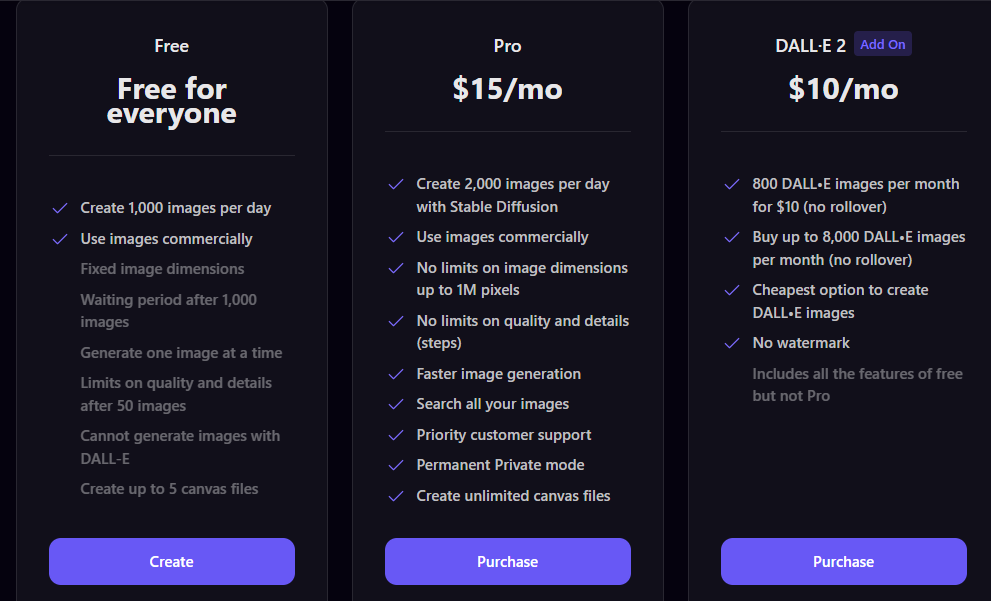Click the $10/mo price heading
The image size is (991, 601).
point(844,89)
